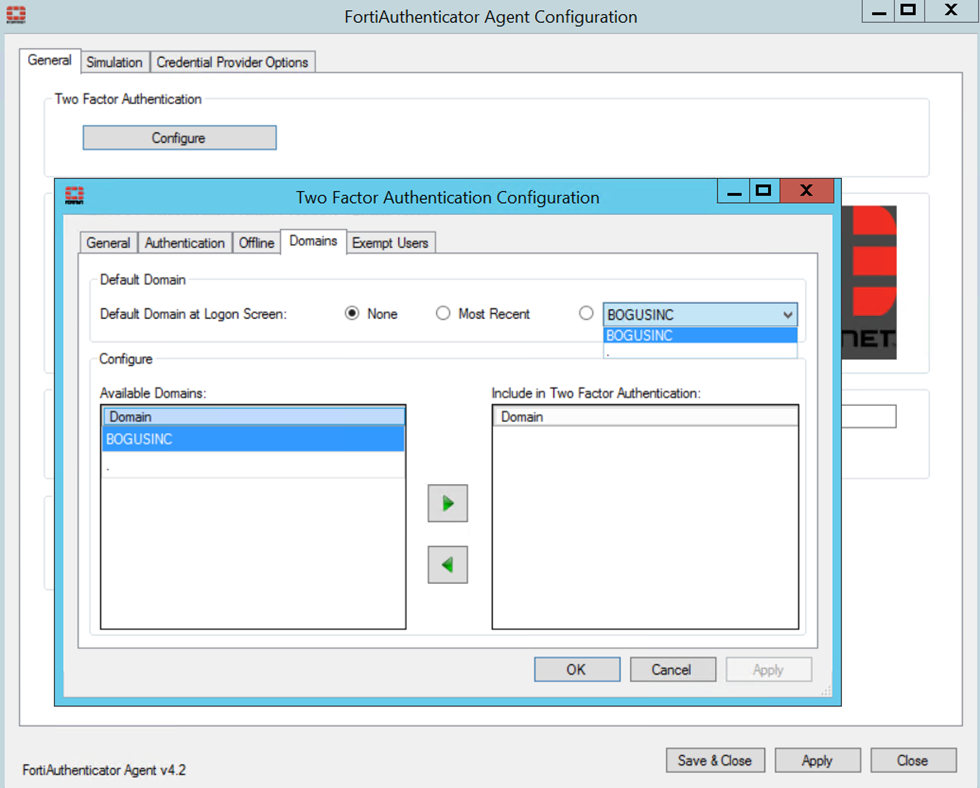Select the General tab of the Agent Configuration window
Image resolution: width=980 pixels, height=788 pixels.
(x=49, y=60)
